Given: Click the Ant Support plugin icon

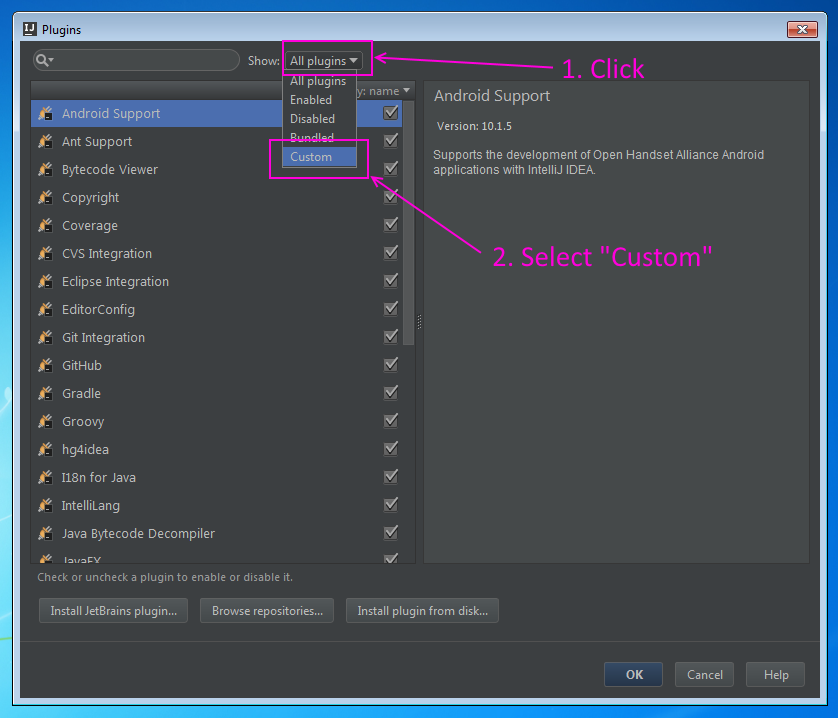Looking at the screenshot, I should (x=45, y=141).
